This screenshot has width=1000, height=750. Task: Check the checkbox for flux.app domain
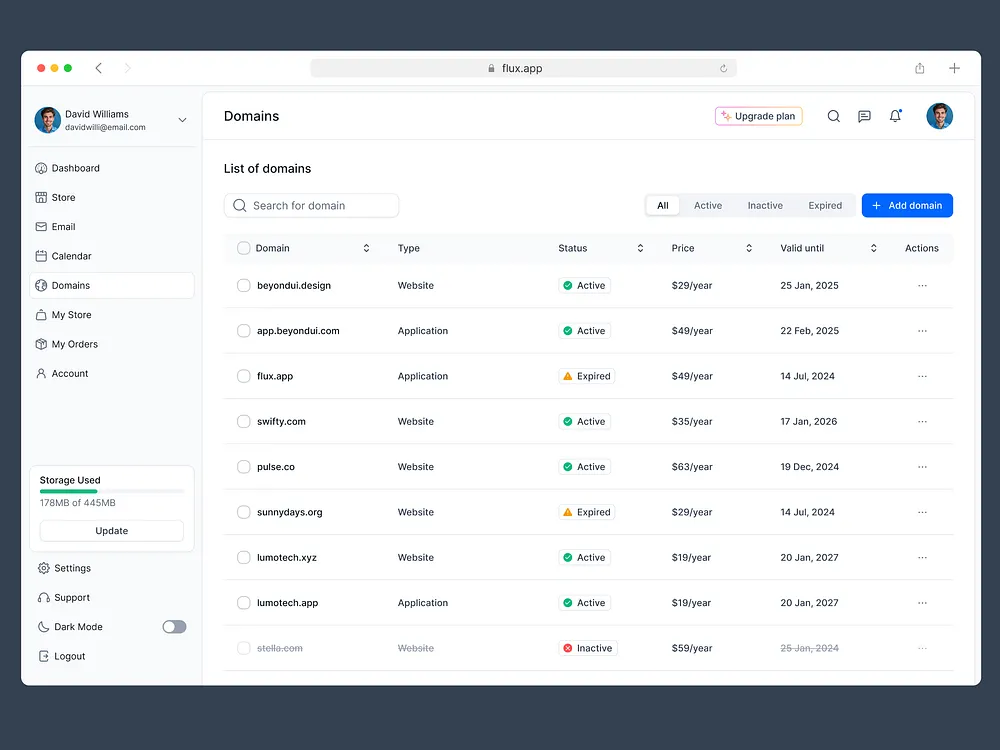coord(243,376)
